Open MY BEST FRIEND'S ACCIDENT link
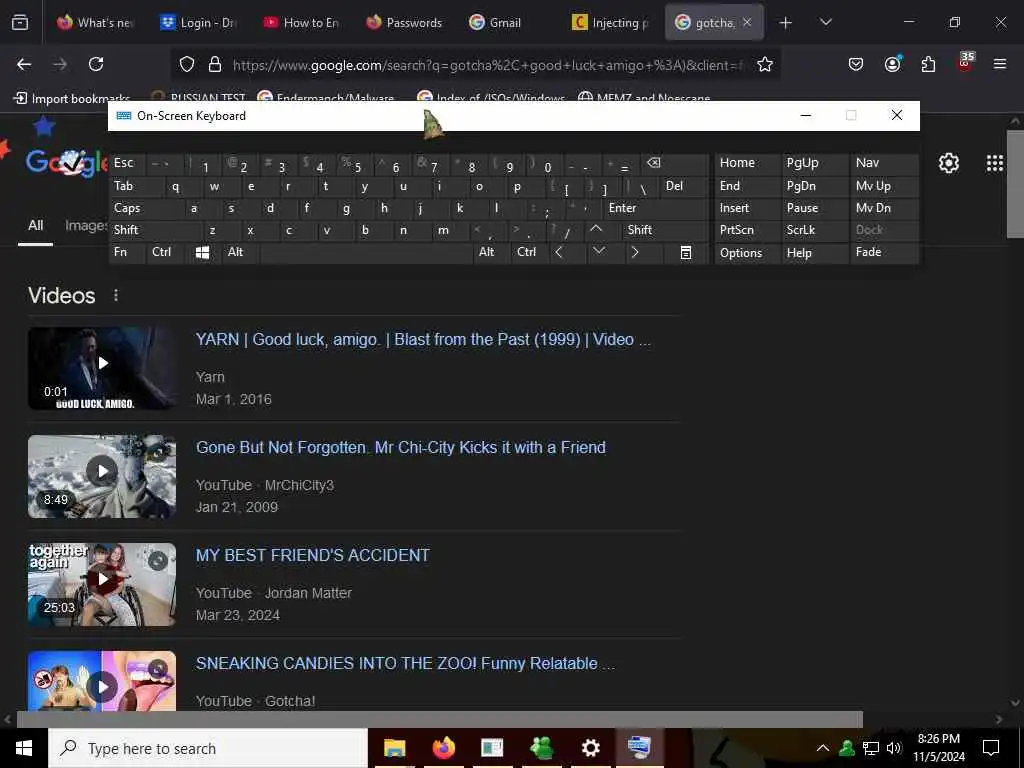Screen dimensions: 1024x768 pyautogui.click(x=313, y=555)
